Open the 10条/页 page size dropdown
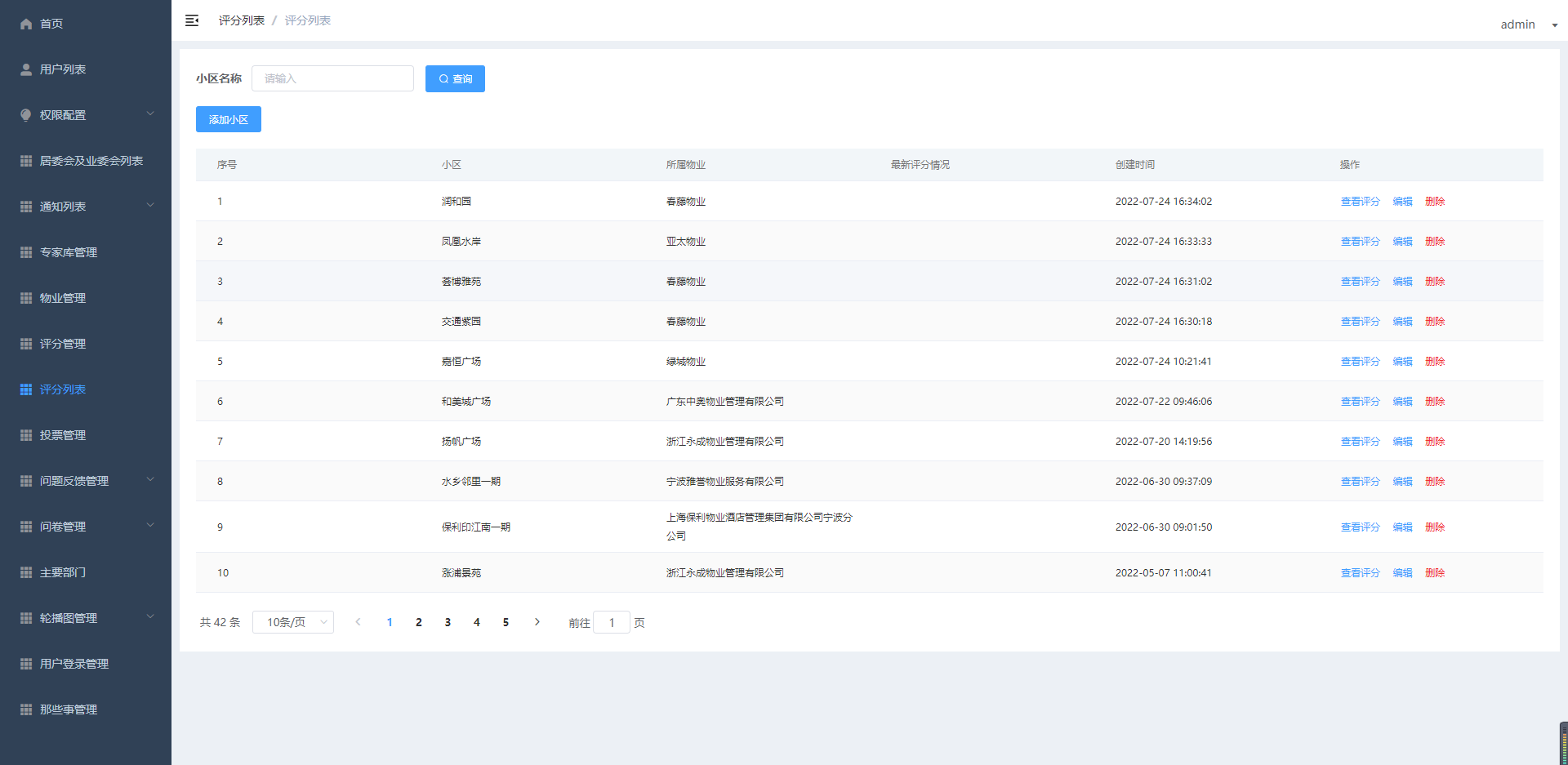1568x765 pixels. pyautogui.click(x=293, y=622)
